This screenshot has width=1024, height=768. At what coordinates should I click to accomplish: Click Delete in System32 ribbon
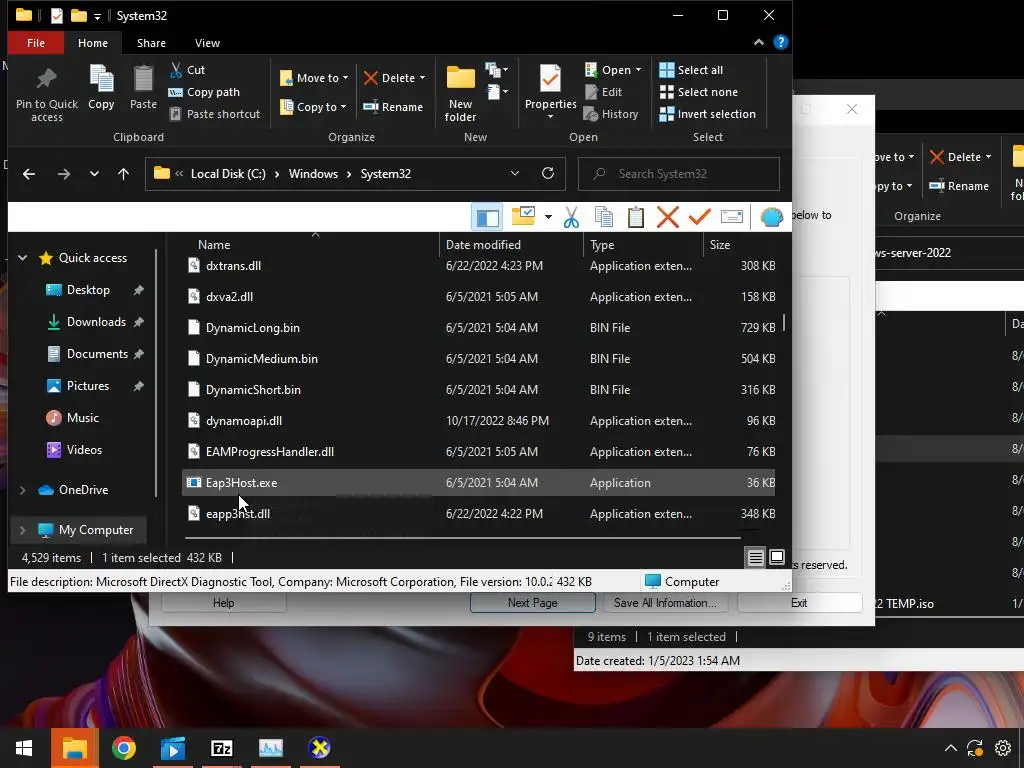[394, 78]
